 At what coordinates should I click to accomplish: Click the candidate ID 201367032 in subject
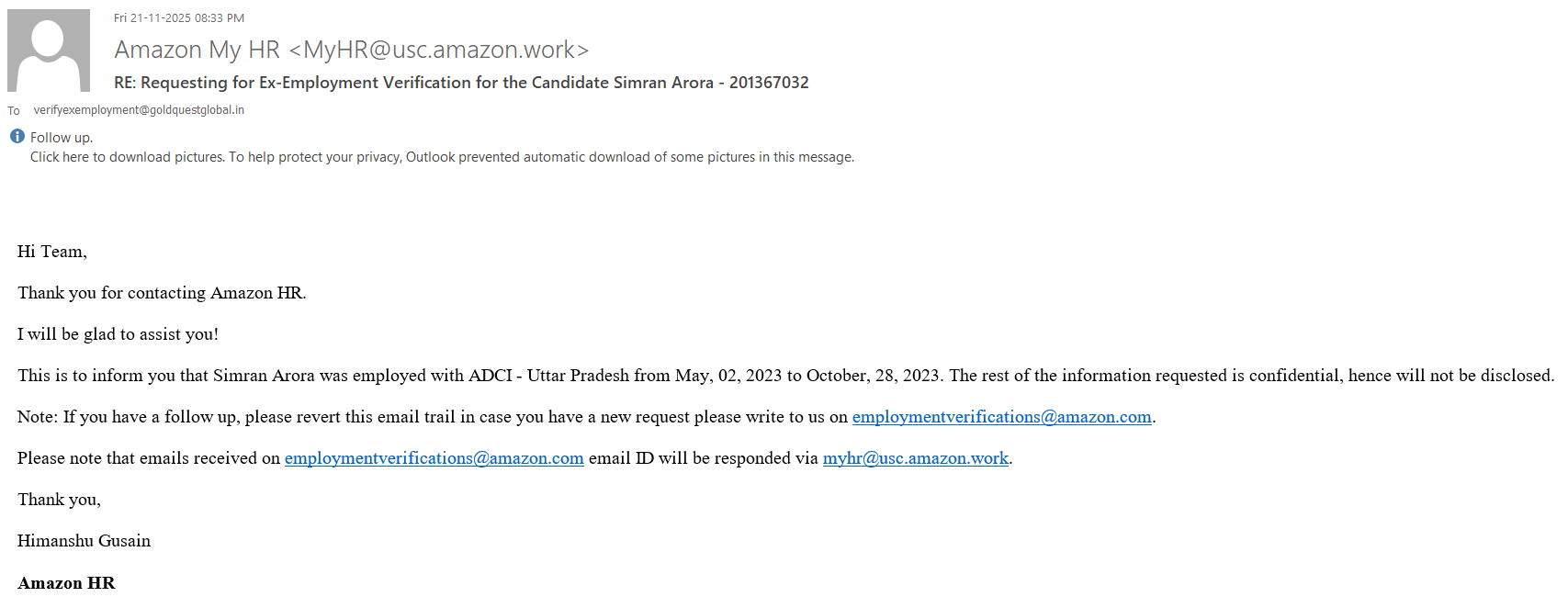point(769,83)
